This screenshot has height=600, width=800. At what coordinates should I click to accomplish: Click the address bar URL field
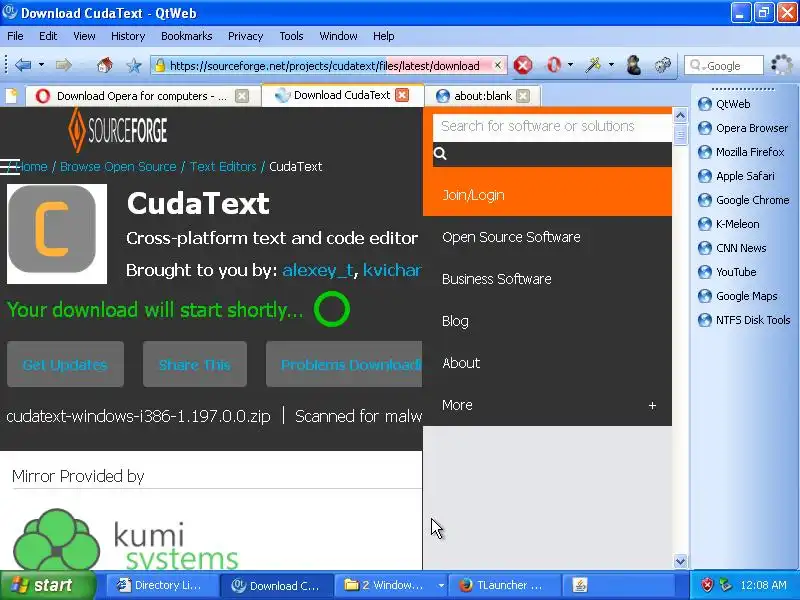click(x=329, y=65)
